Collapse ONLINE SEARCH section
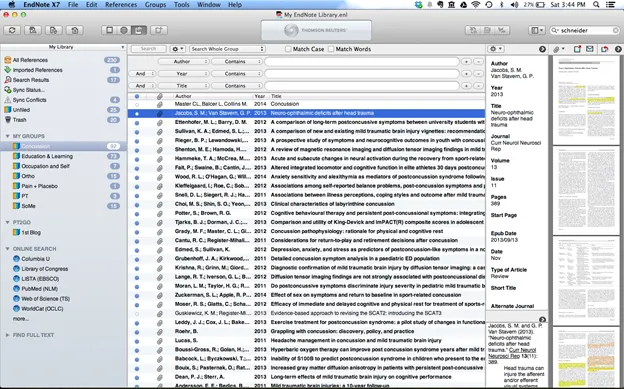This screenshot has width=624, height=389. pos(7,249)
